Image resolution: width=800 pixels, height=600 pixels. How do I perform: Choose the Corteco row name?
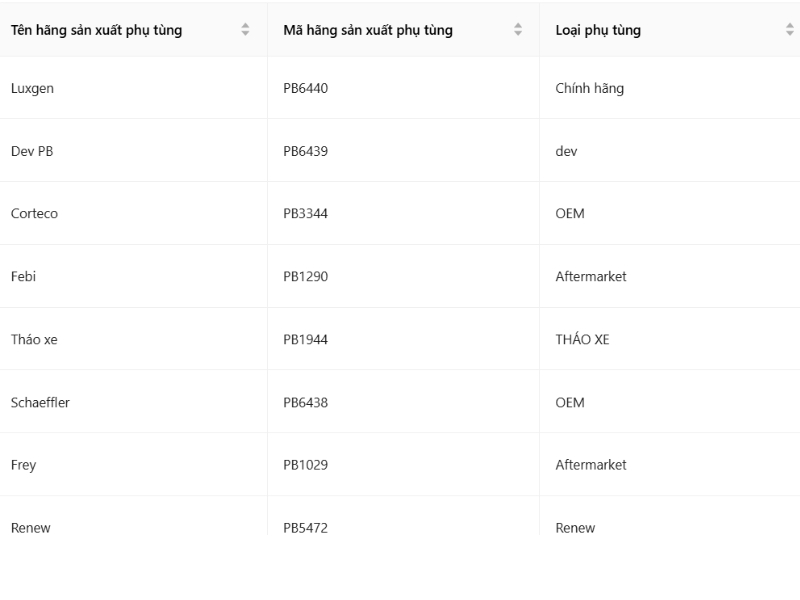pyautogui.click(x=34, y=214)
